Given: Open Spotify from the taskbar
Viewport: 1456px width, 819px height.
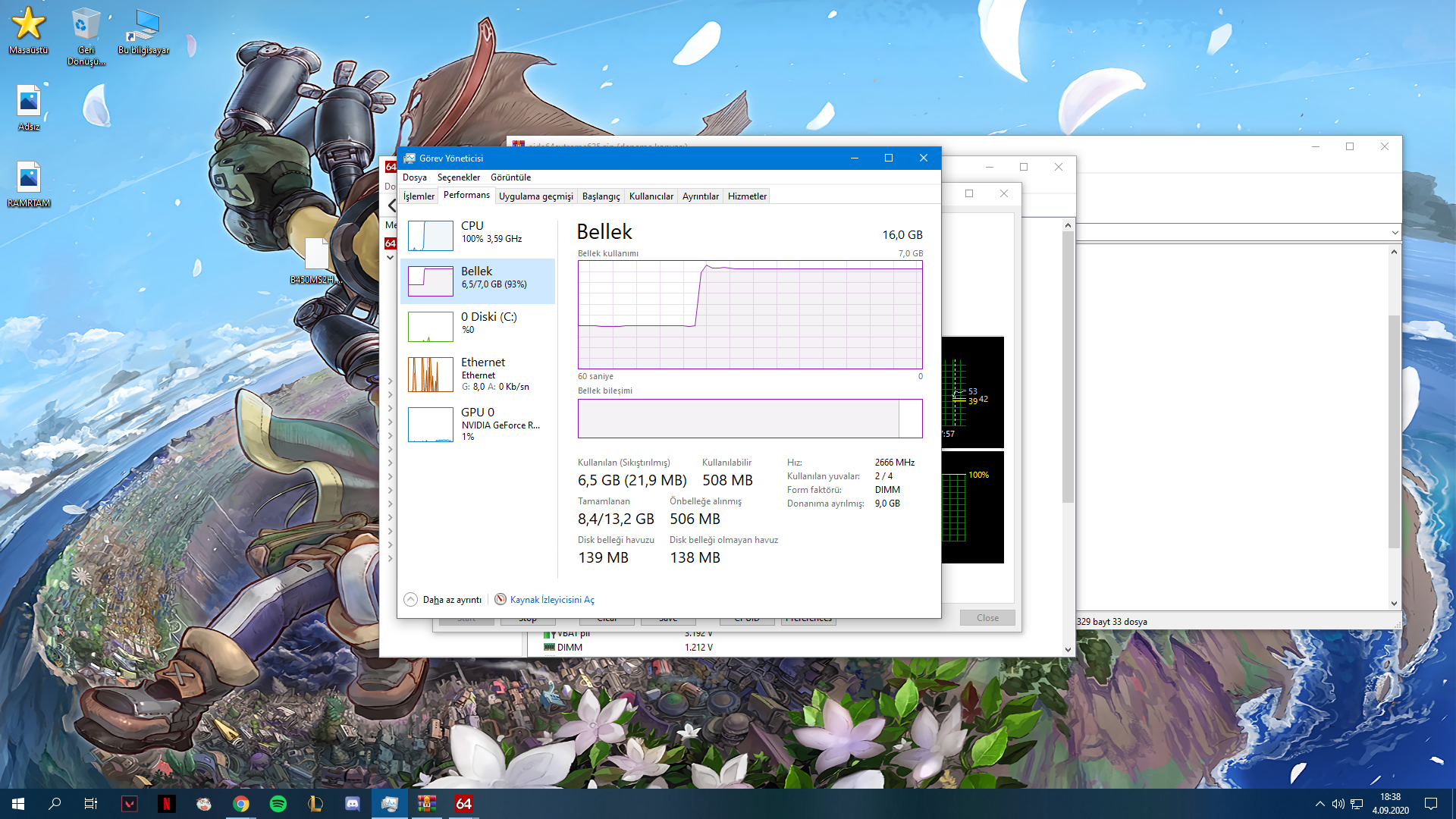Looking at the screenshot, I should point(278,804).
